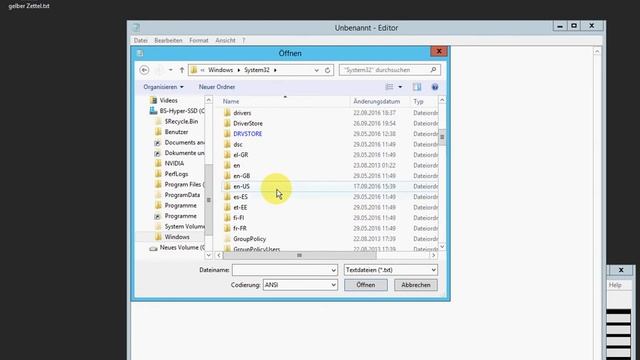The image size is (640, 360).
Task: Open the Format menu in Editor
Action: click(x=199, y=40)
